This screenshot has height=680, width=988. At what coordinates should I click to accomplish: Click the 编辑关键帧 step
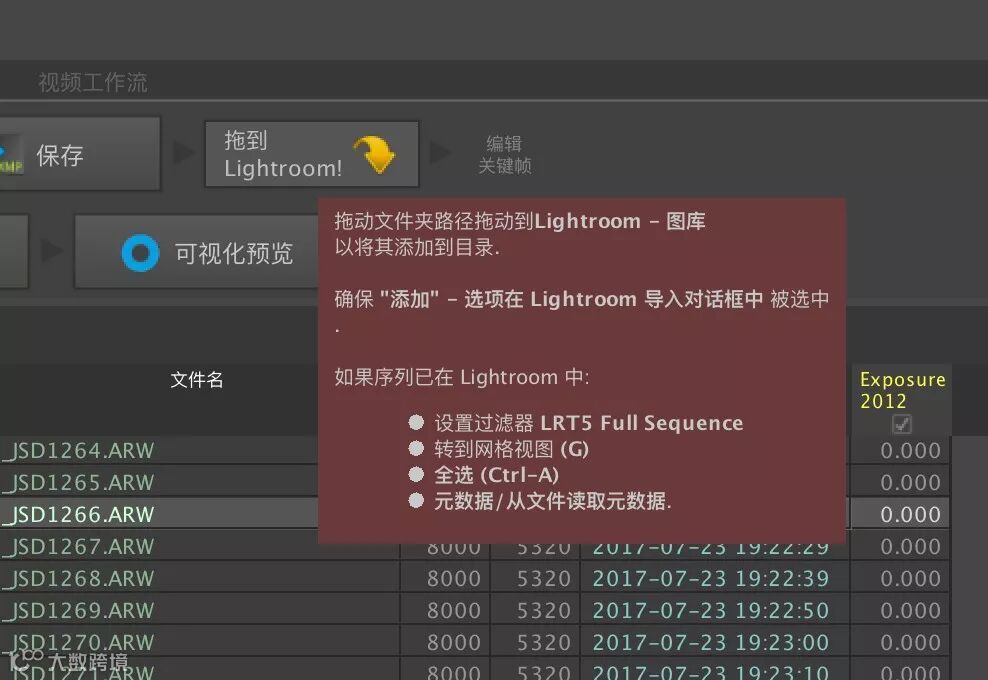click(505, 154)
